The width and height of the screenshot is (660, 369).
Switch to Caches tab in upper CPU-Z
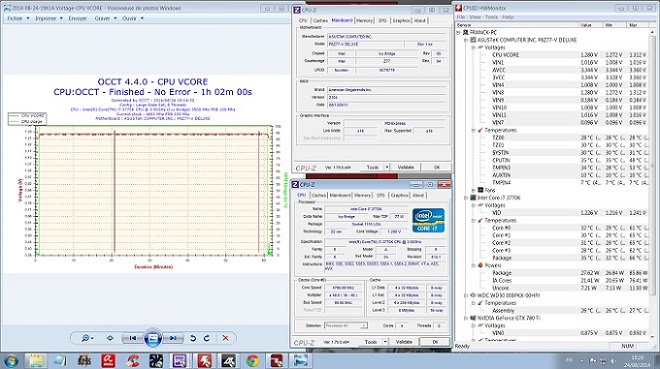(x=320, y=20)
